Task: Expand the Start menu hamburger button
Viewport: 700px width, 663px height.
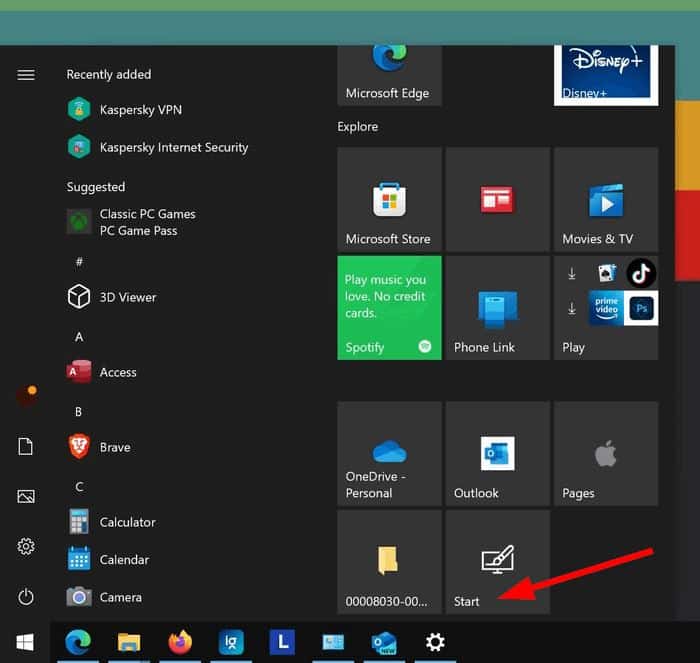Action: [x=25, y=74]
